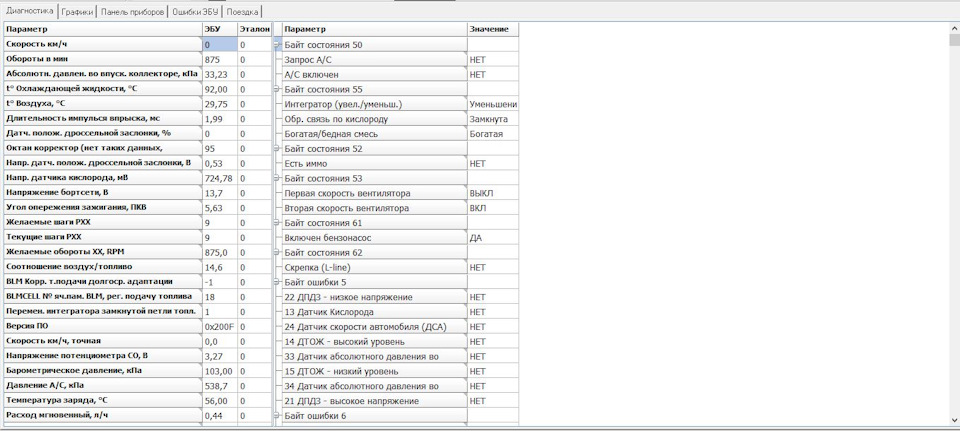Collapse the Байт состояния 61 group
Viewport: 960px width, 431px height.
click(x=277, y=223)
